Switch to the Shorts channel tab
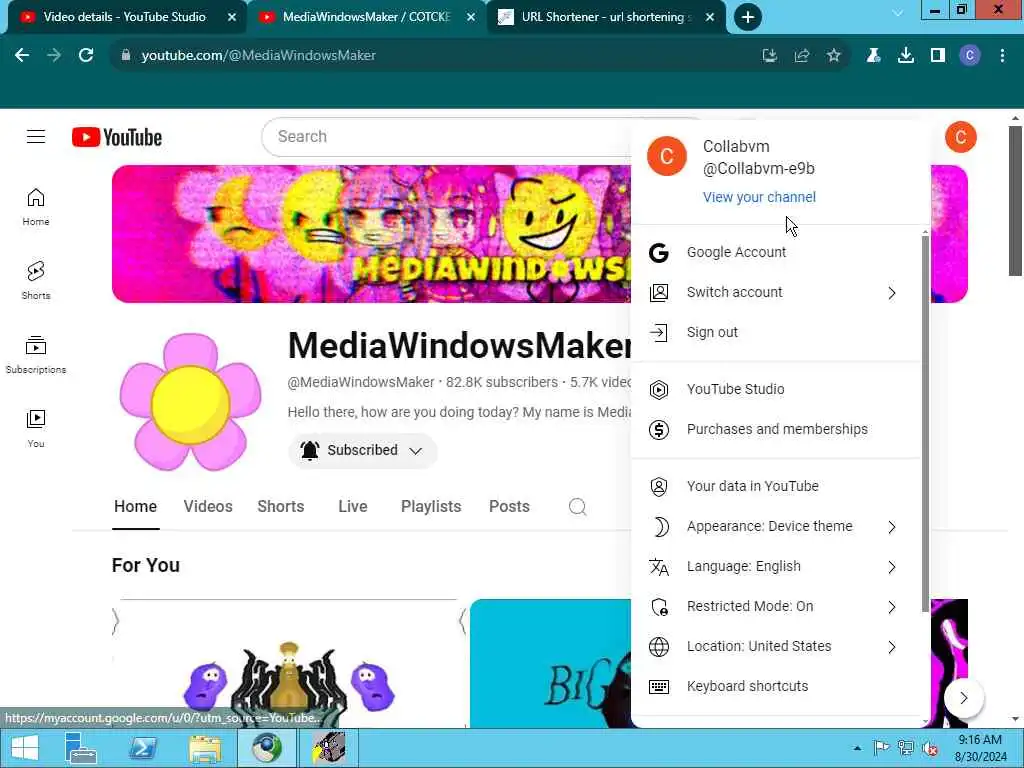The width and height of the screenshot is (1024, 768). [281, 507]
